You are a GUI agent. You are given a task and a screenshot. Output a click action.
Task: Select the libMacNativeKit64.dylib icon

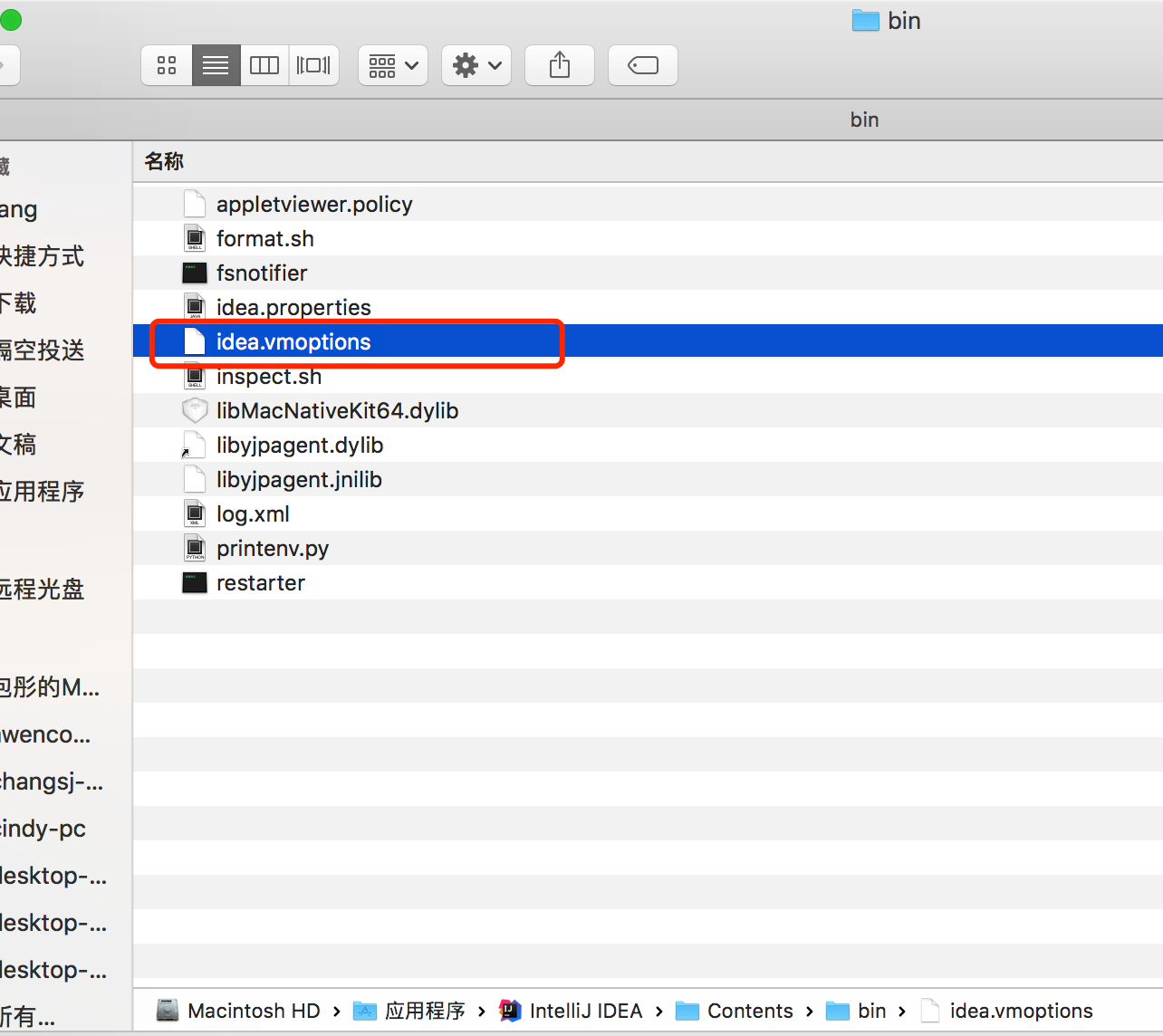coord(195,410)
